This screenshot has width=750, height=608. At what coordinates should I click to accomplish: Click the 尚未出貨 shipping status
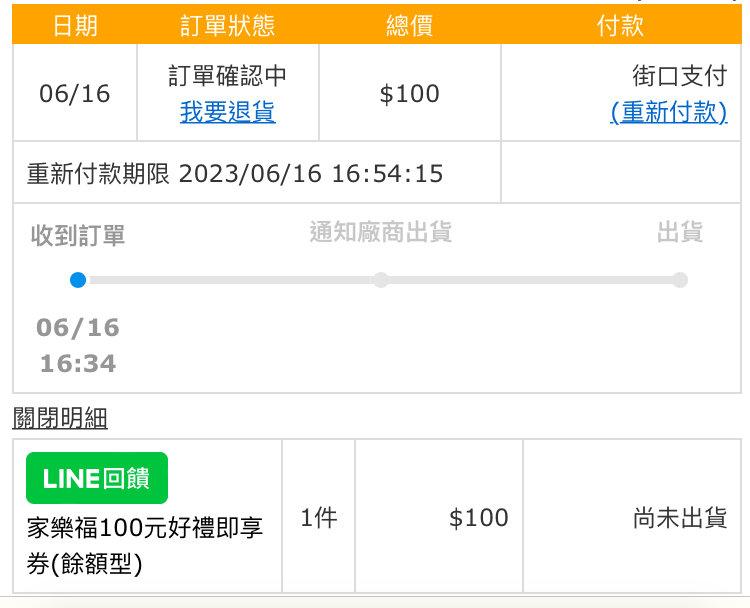(x=679, y=518)
